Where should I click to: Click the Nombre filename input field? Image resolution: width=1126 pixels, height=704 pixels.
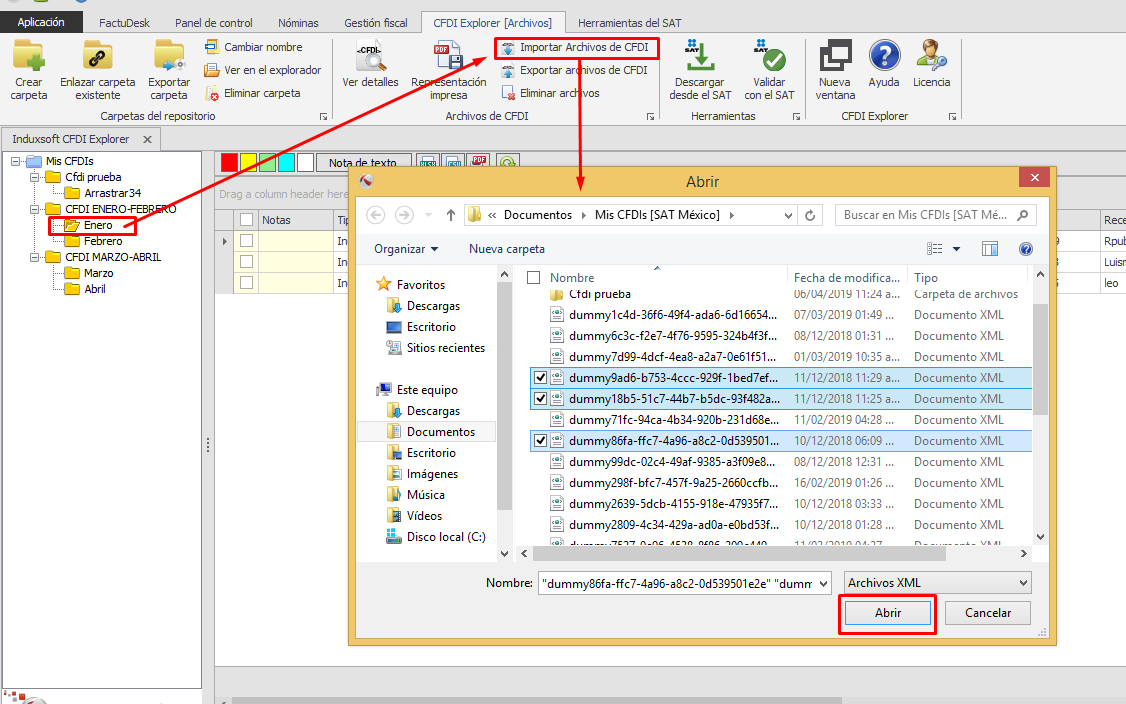pyautogui.click(x=679, y=583)
